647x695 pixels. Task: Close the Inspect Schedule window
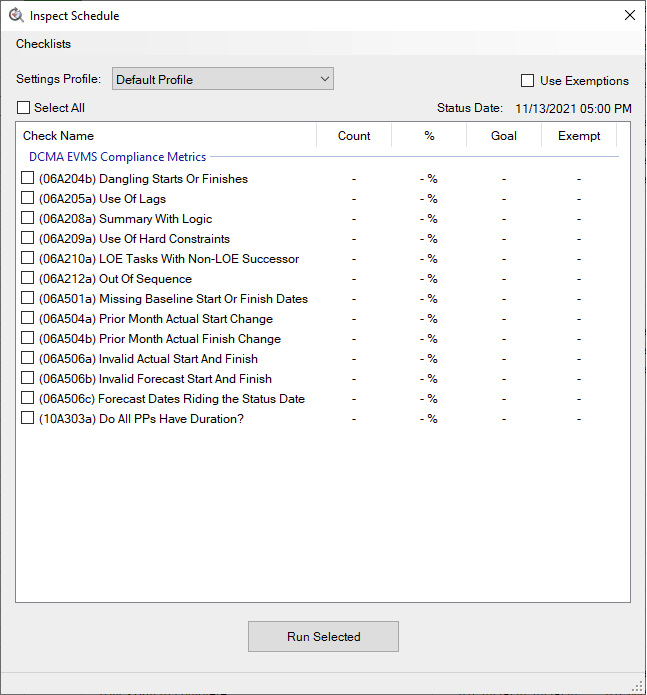point(629,15)
